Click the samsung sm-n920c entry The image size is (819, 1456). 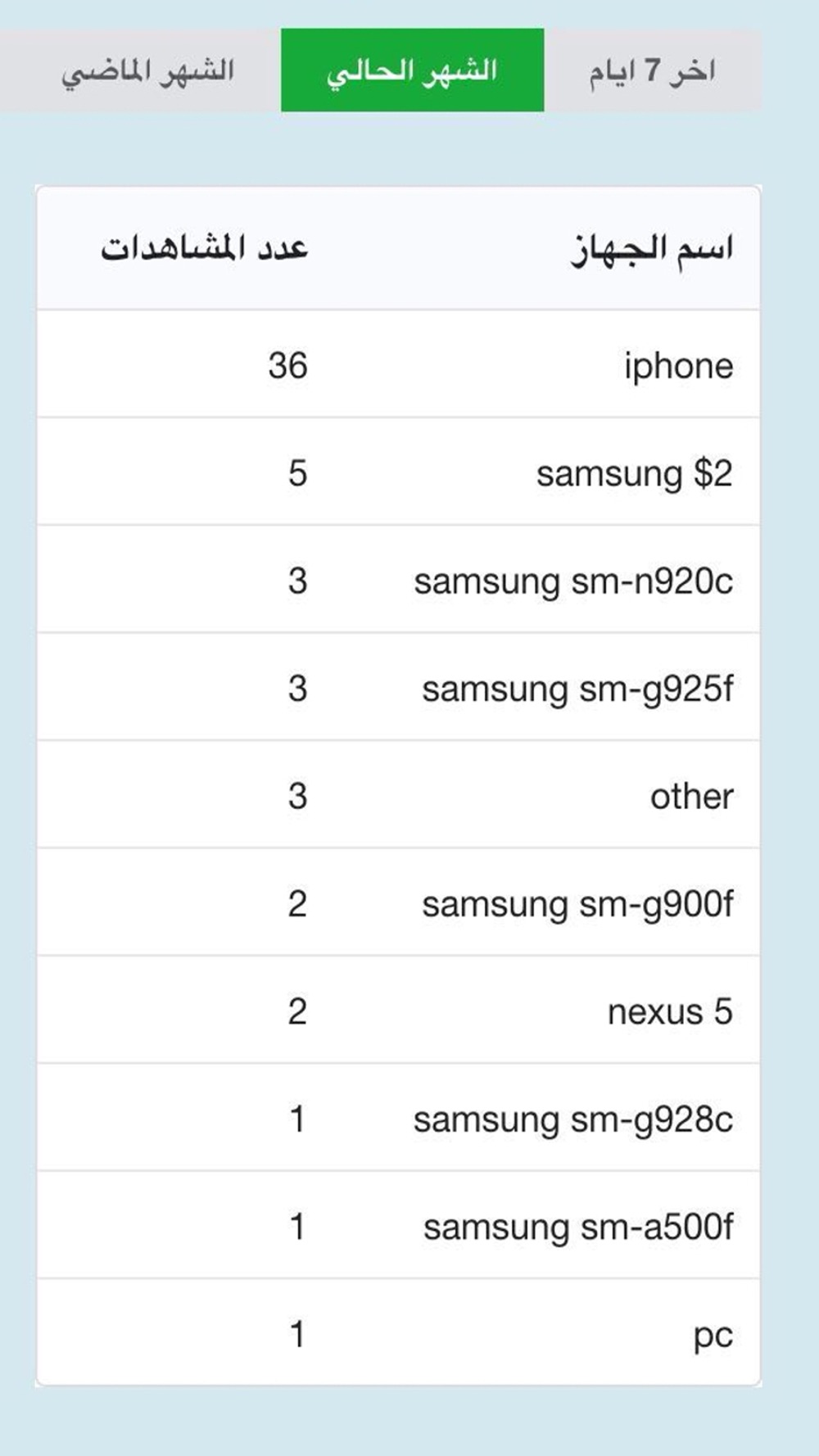(x=572, y=581)
